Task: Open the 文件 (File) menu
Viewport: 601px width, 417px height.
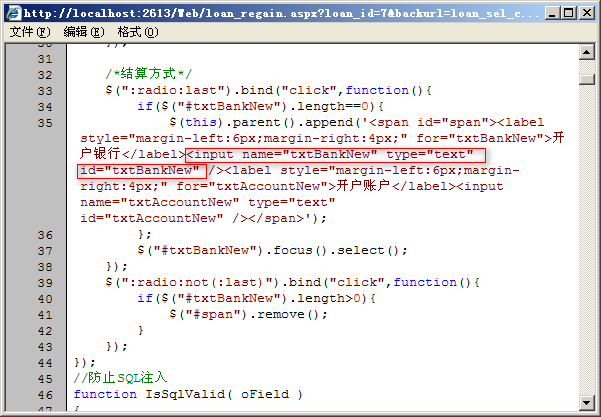Action: coord(29,32)
